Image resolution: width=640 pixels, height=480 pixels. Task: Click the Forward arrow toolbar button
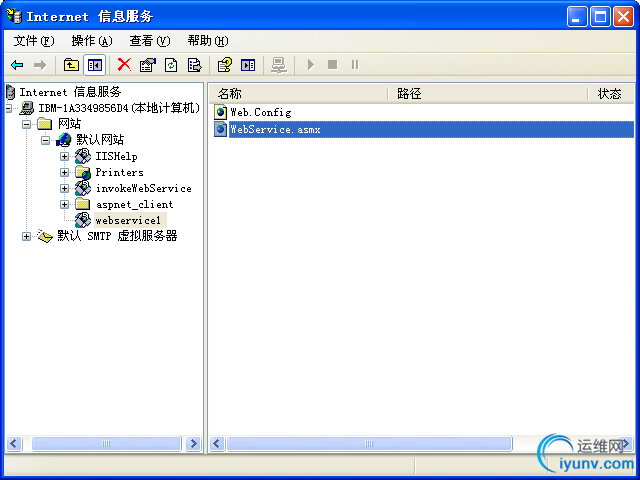point(40,65)
